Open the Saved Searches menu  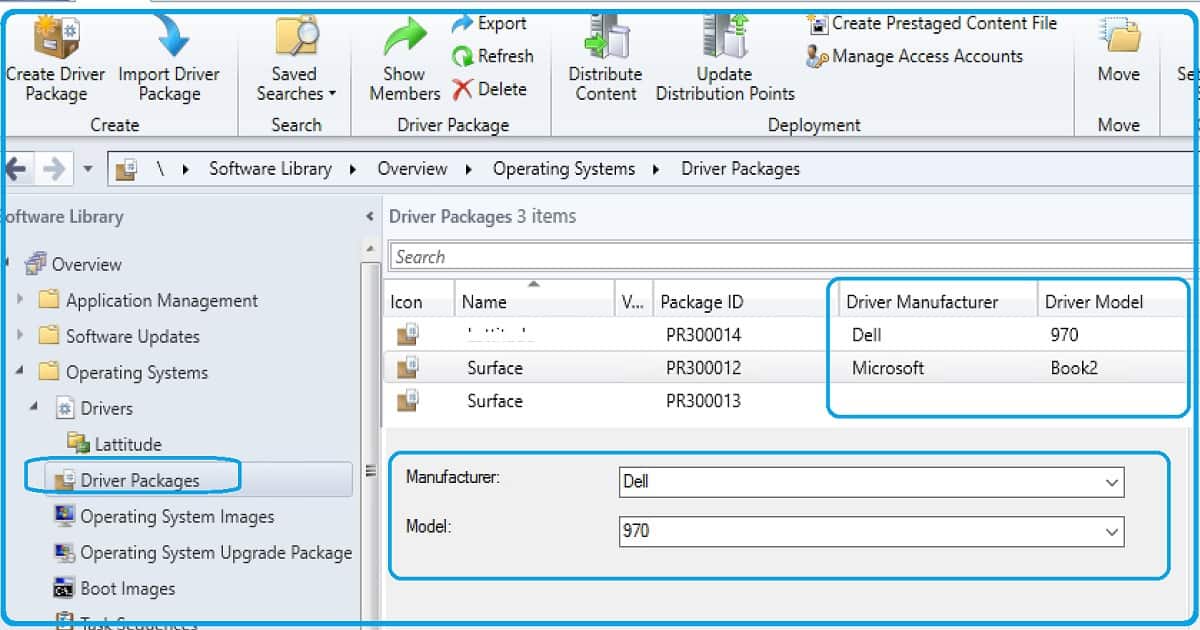click(295, 83)
